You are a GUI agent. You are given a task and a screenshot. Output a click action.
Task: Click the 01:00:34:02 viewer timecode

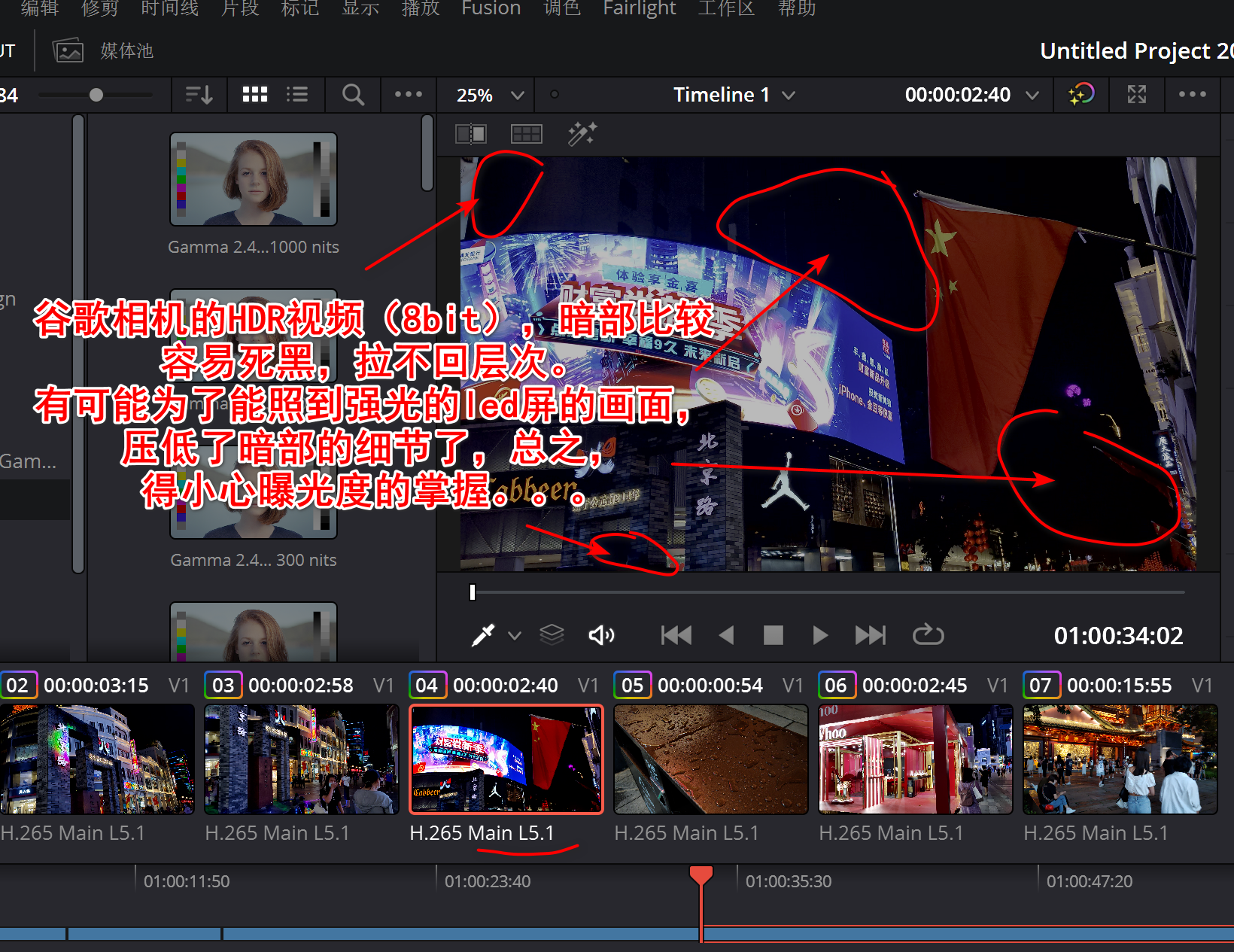(x=1118, y=636)
